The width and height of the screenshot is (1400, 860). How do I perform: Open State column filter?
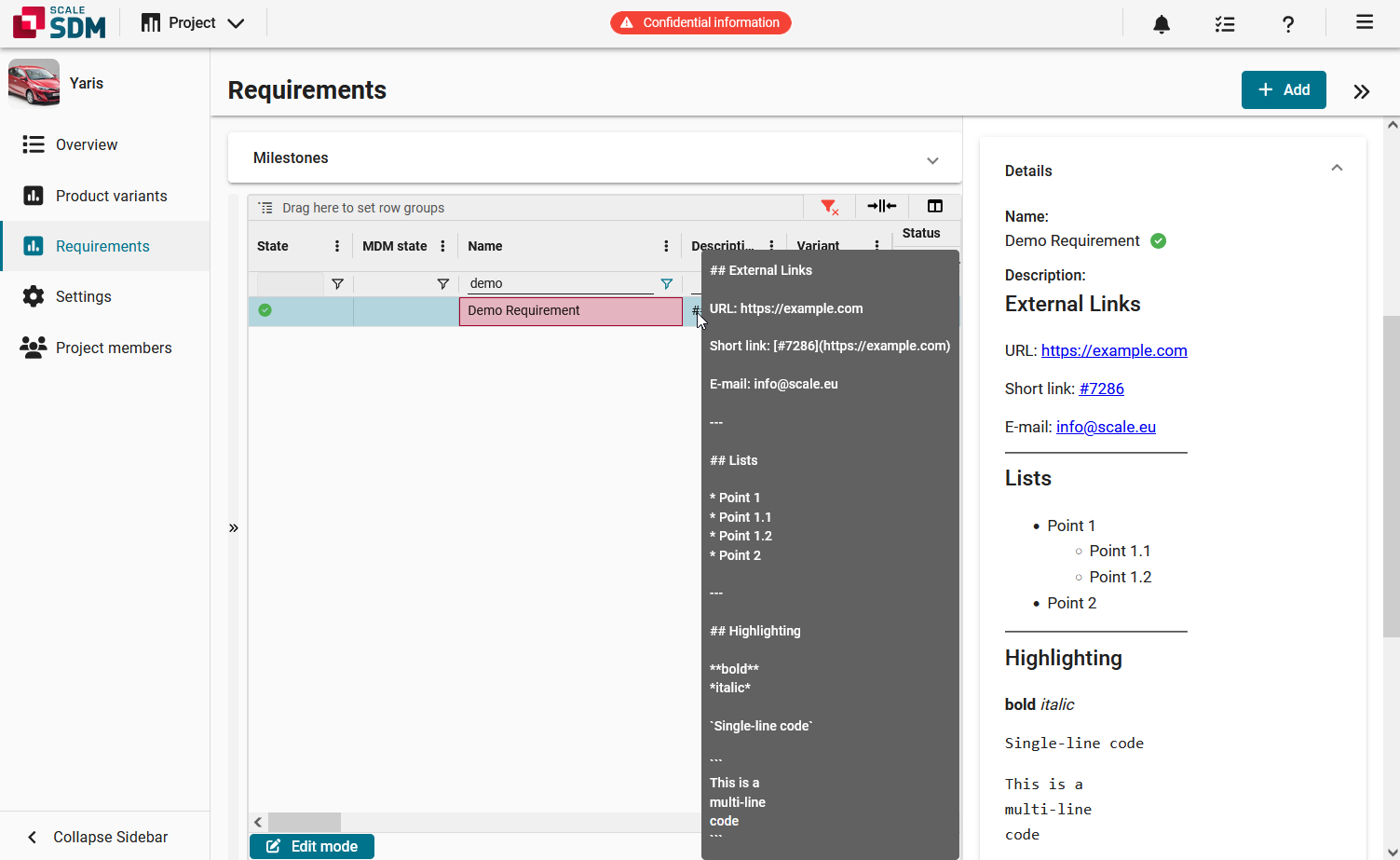coord(337,284)
